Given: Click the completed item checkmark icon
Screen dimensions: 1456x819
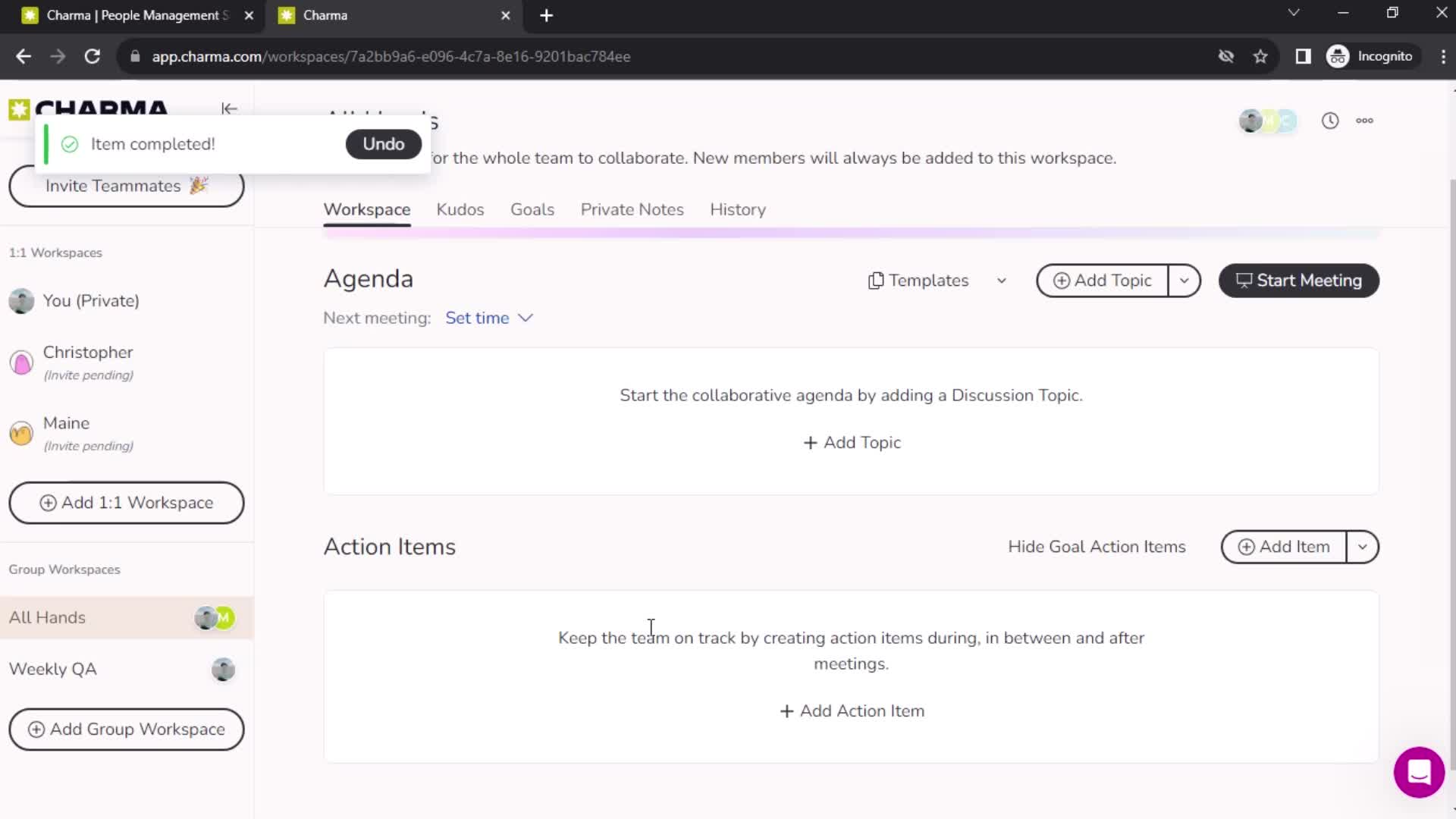Looking at the screenshot, I should [69, 144].
